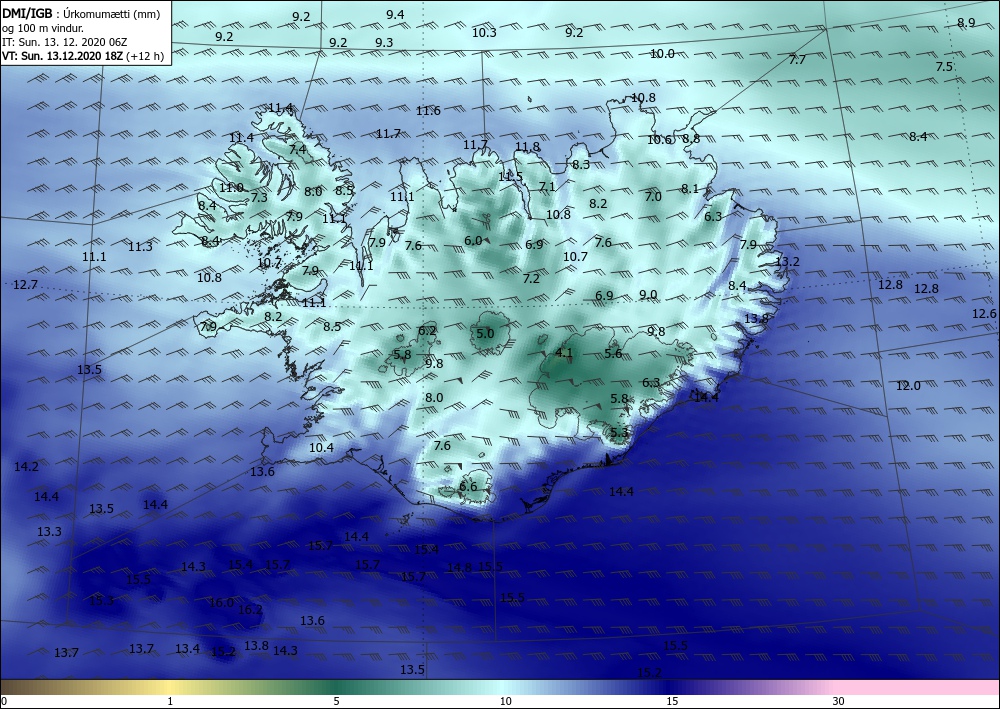This screenshot has height=709, width=1000.
Task: Click the map value 12.0
Action: click(908, 386)
